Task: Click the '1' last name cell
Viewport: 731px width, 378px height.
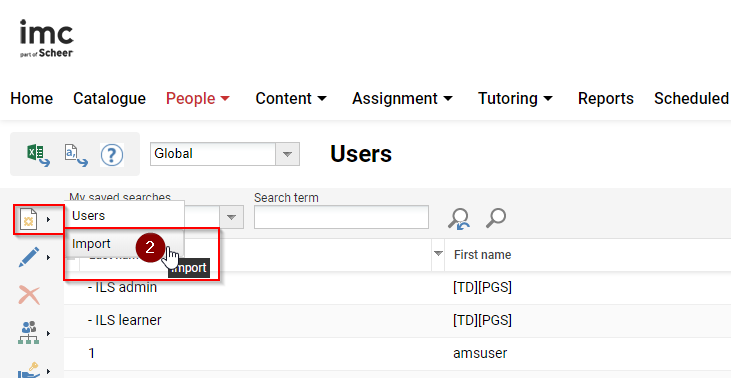Action: point(91,353)
